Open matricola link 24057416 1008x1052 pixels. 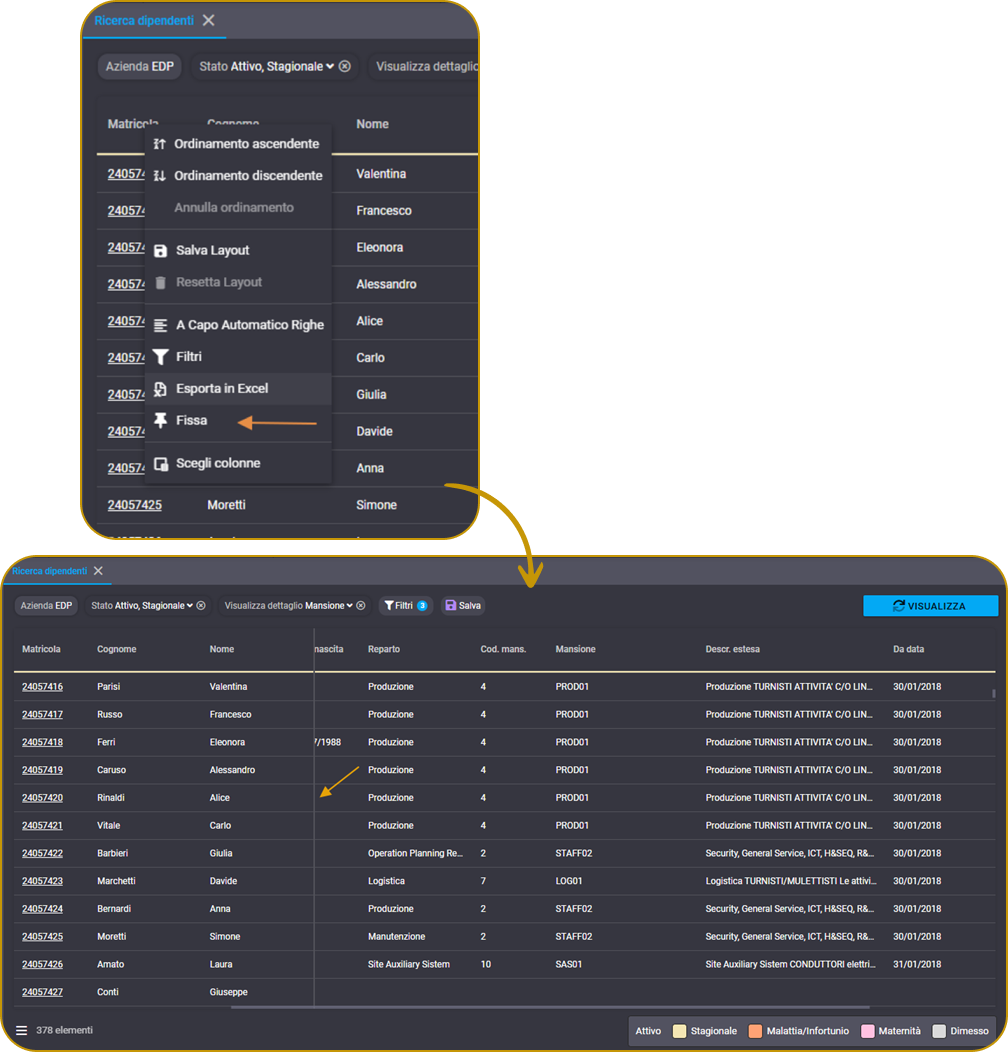tap(42, 687)
